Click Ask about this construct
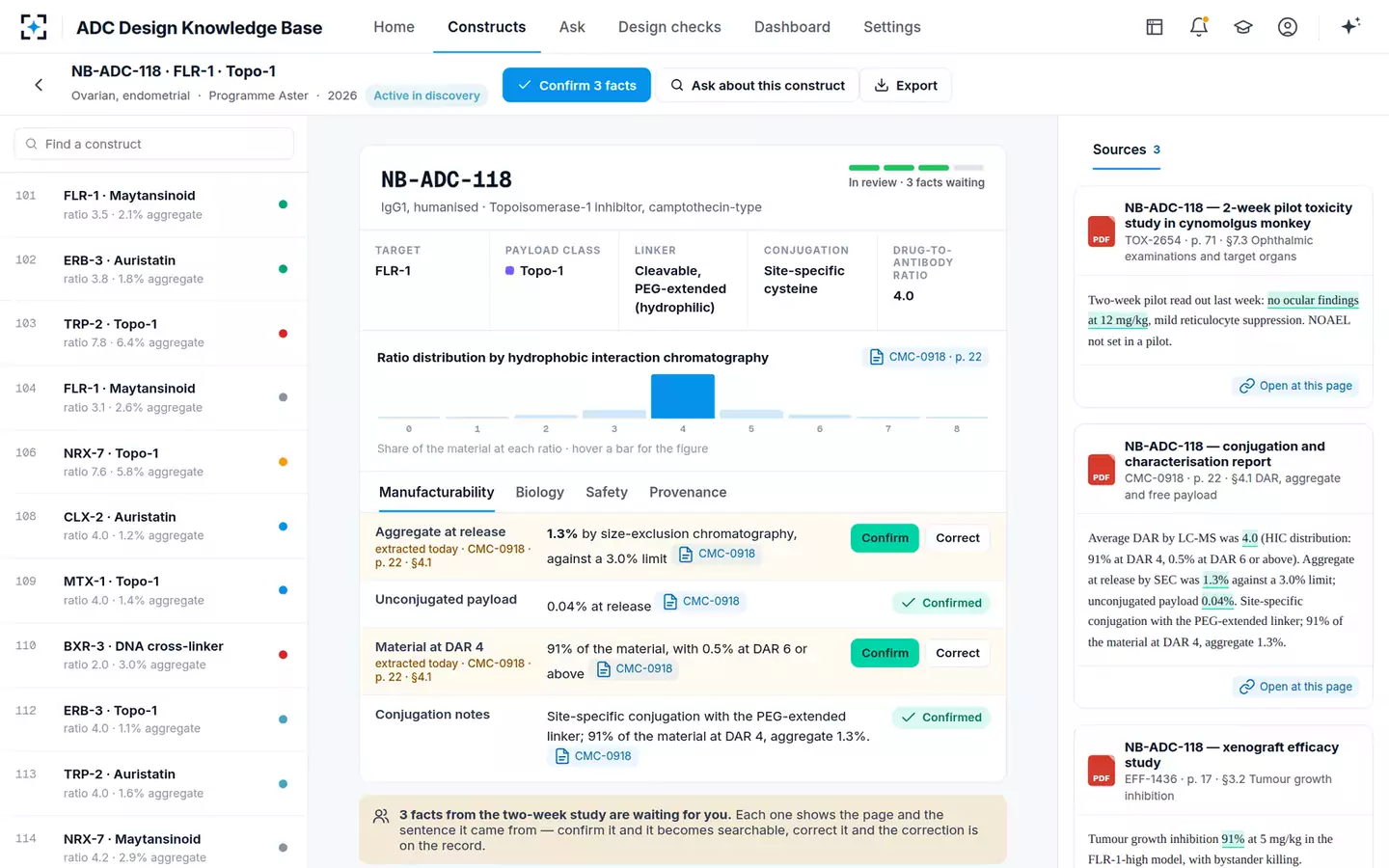 [x=757, y=85]
